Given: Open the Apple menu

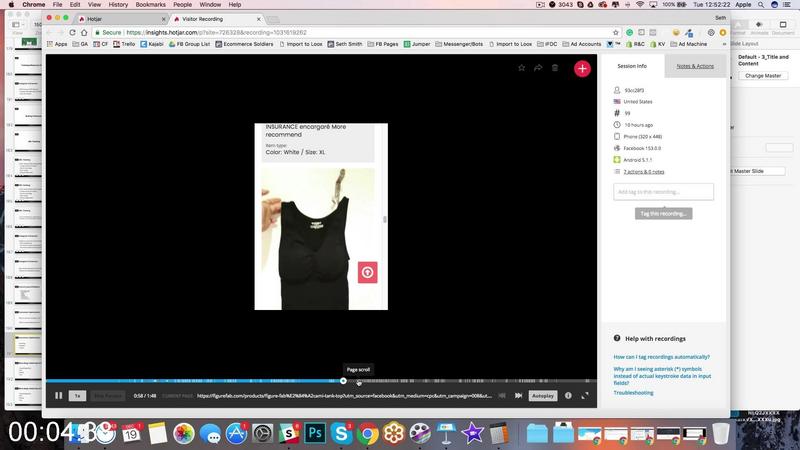Looking at the screenshot, I should [11, 4].
